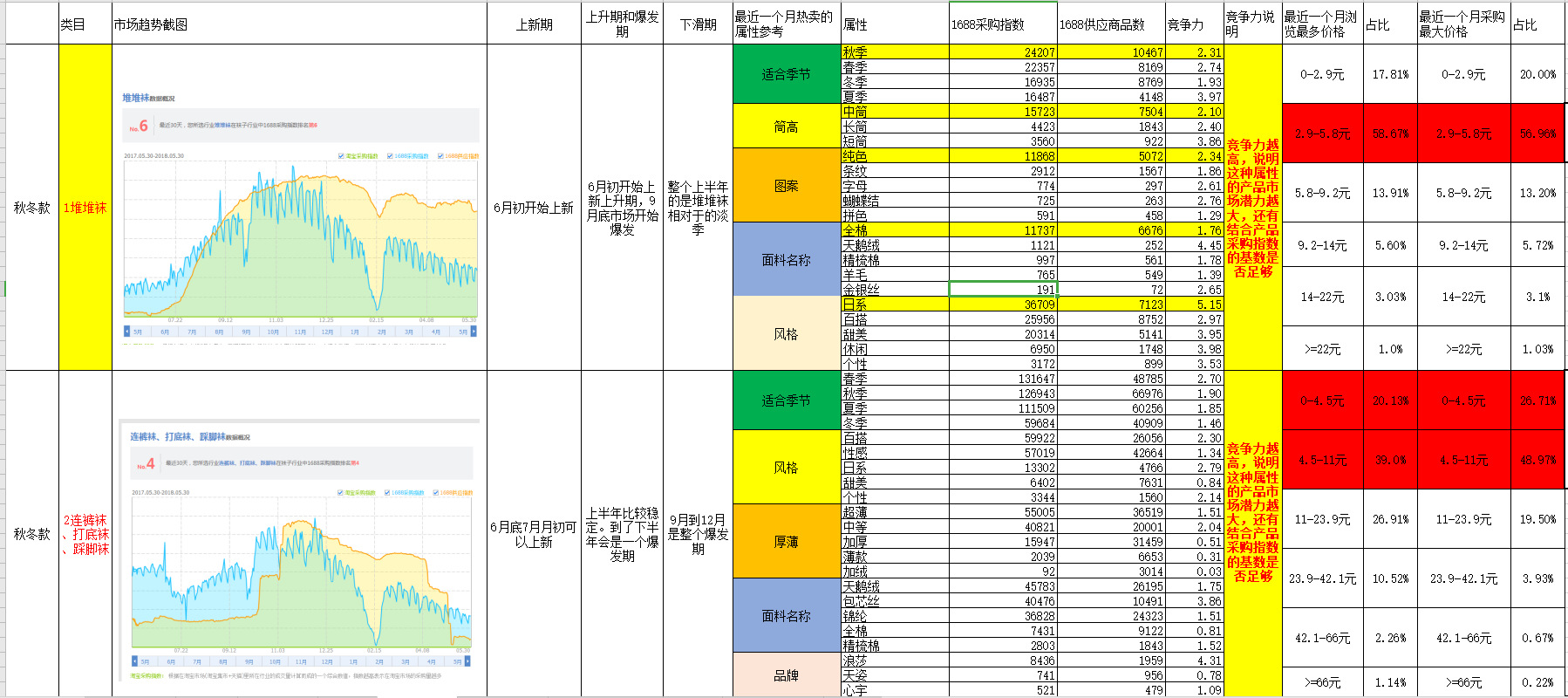1568x698 pixels.
Task: Click the 休闲 style cell
Action: click(x=895, y=349)
